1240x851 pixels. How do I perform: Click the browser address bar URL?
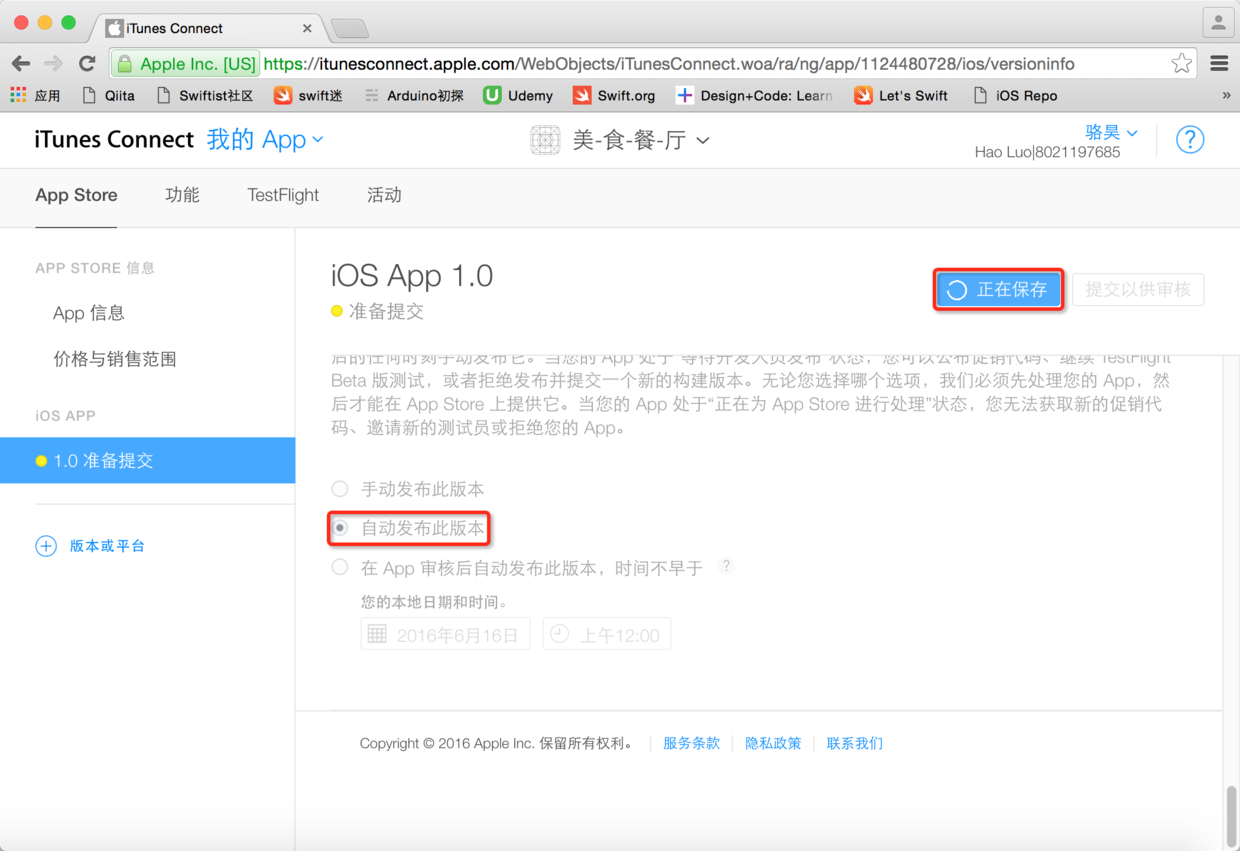pos(668,63)
